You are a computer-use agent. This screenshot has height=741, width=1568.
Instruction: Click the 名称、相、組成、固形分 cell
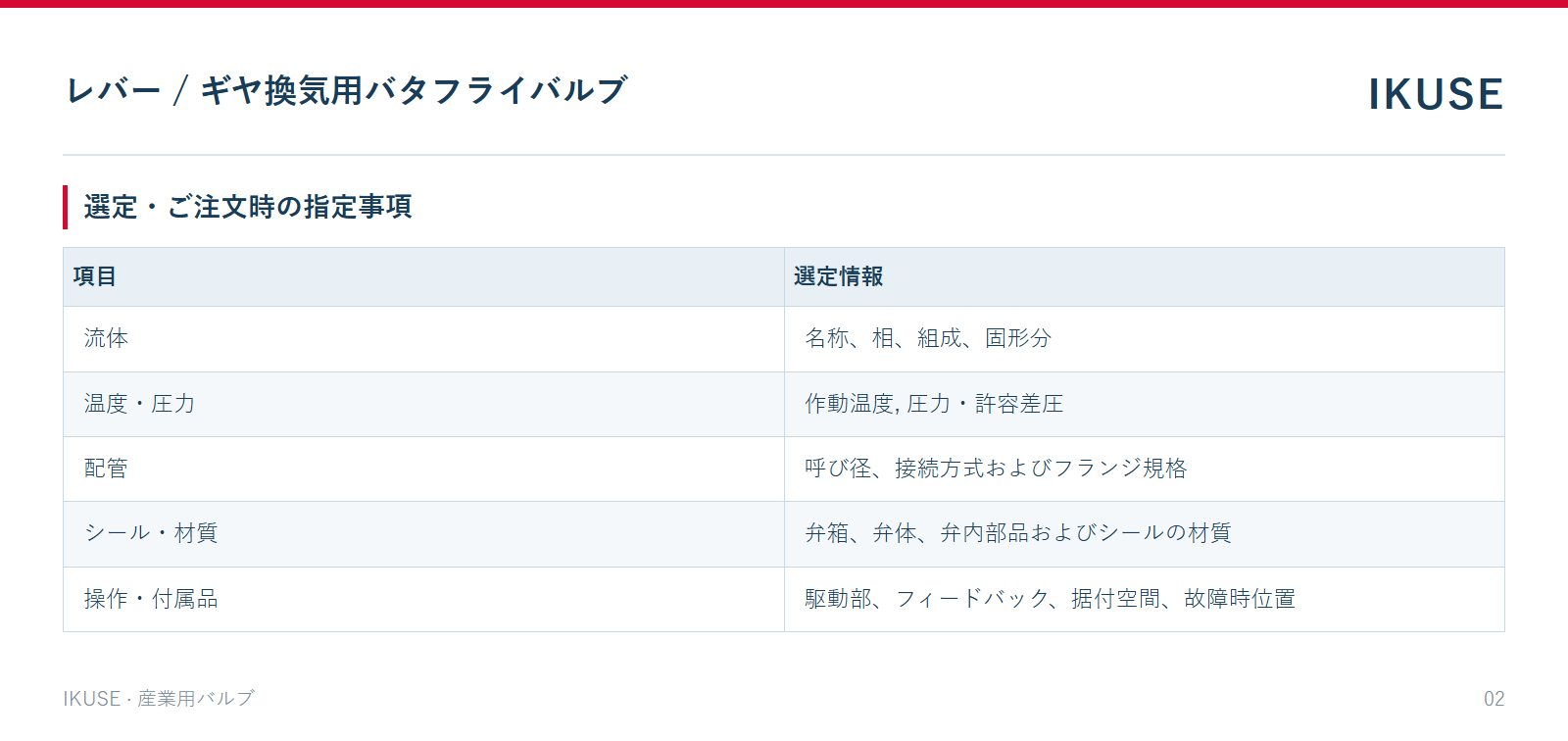point(1145,339)
